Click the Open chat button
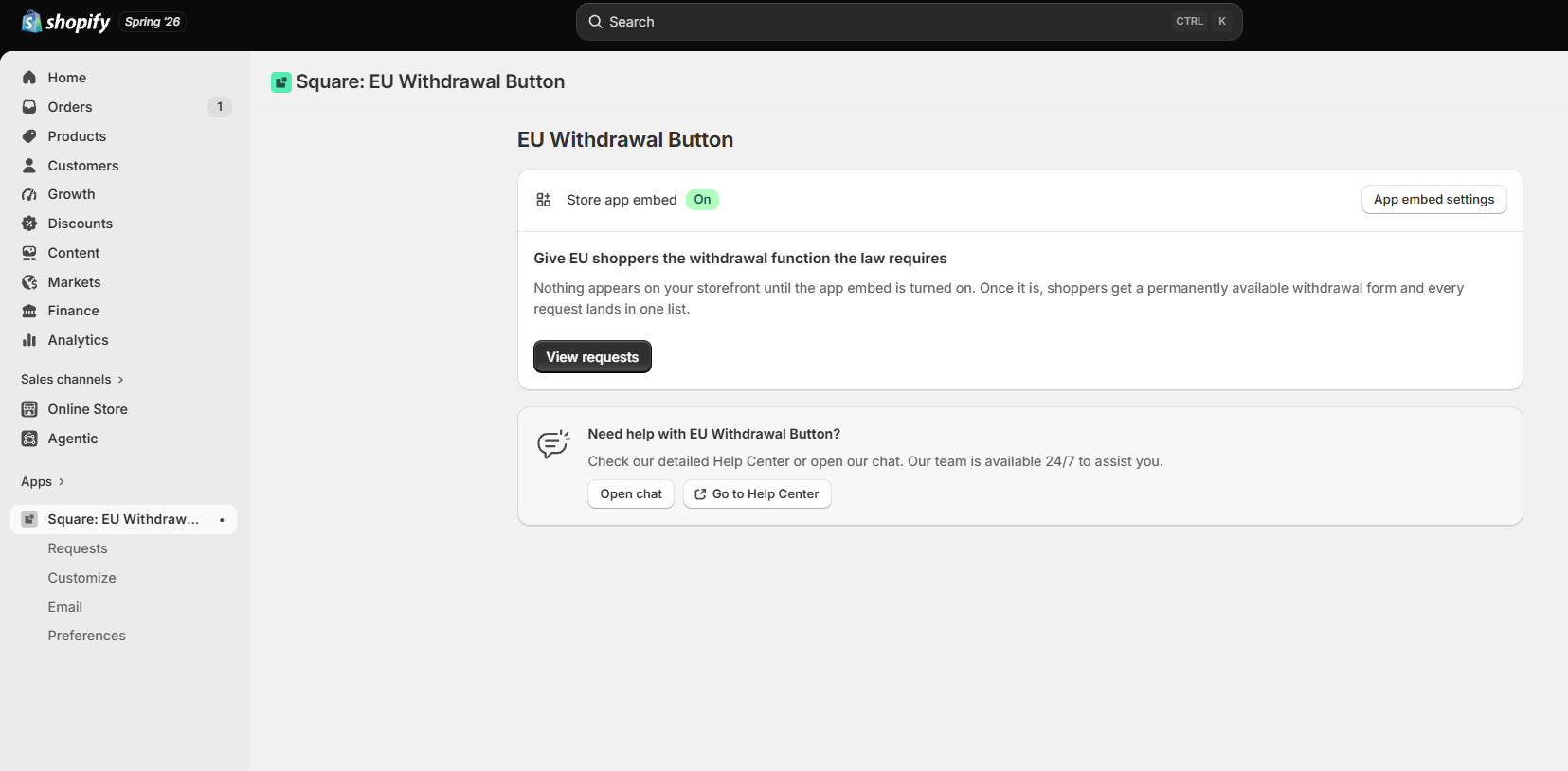Screen dimensions: 1568x771 (631, 494)
